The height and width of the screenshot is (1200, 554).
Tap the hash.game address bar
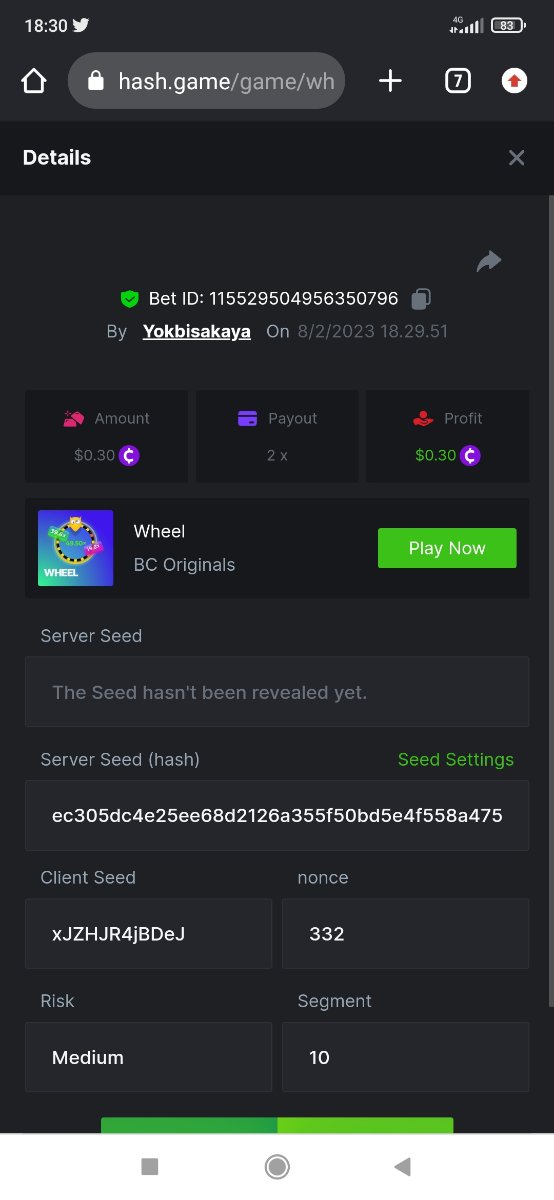pos(206,81)
